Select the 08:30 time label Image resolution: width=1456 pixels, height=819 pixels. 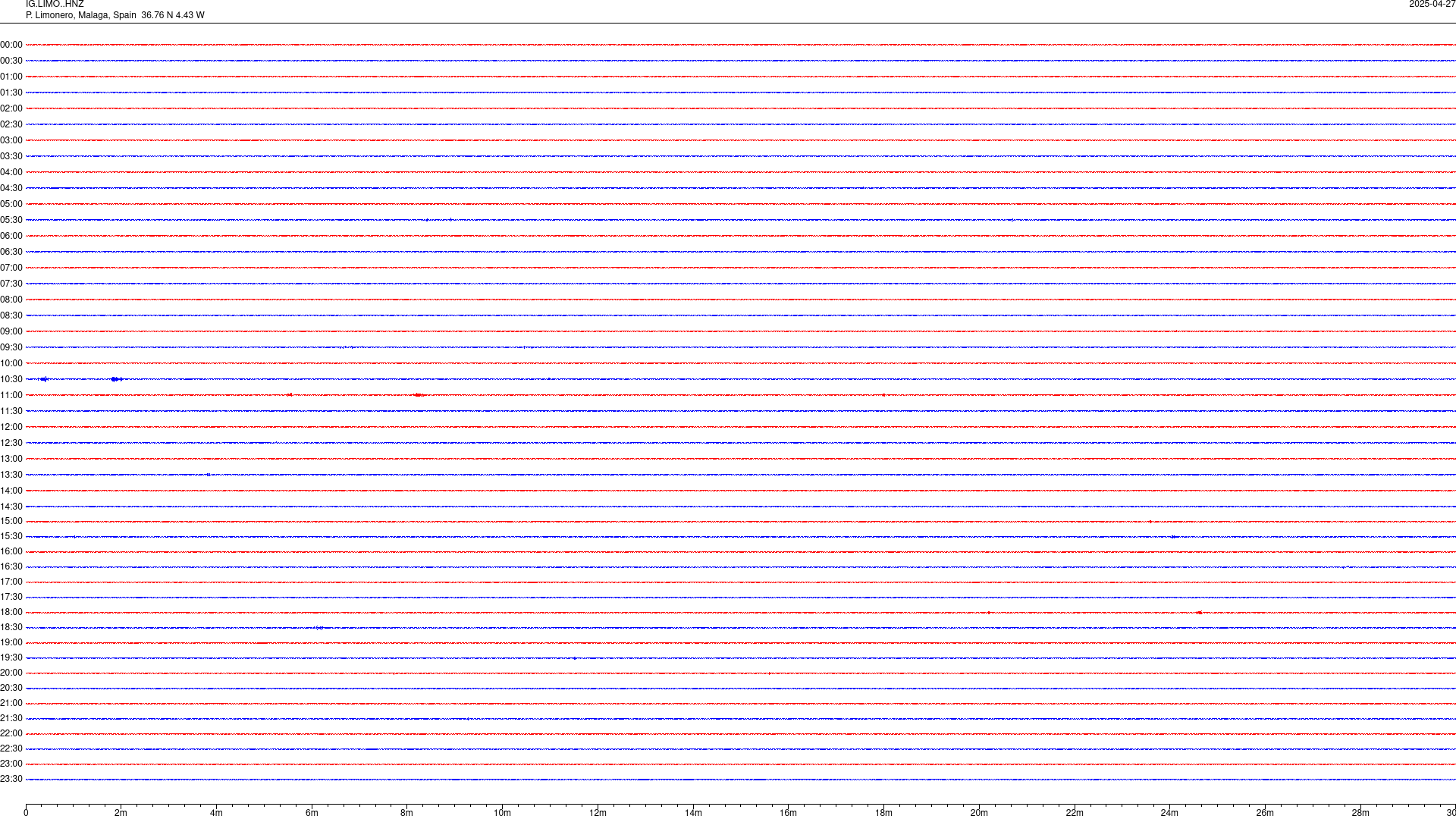pyautogui.click(x=11, y=315)
